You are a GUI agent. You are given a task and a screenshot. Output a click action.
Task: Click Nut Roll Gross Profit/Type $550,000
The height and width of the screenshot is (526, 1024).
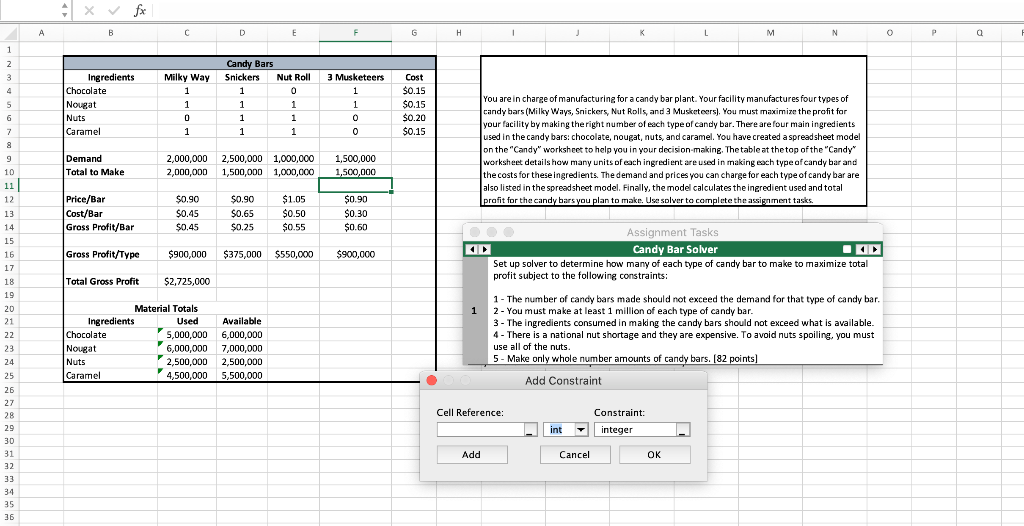click(x=294, y=254)
